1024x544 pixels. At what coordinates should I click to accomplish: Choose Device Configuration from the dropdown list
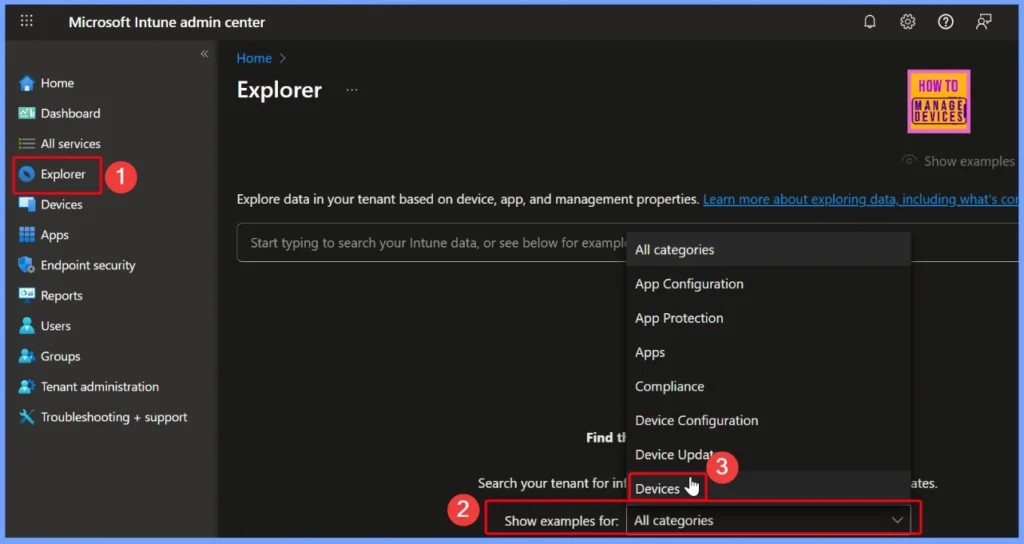[769, 420]
